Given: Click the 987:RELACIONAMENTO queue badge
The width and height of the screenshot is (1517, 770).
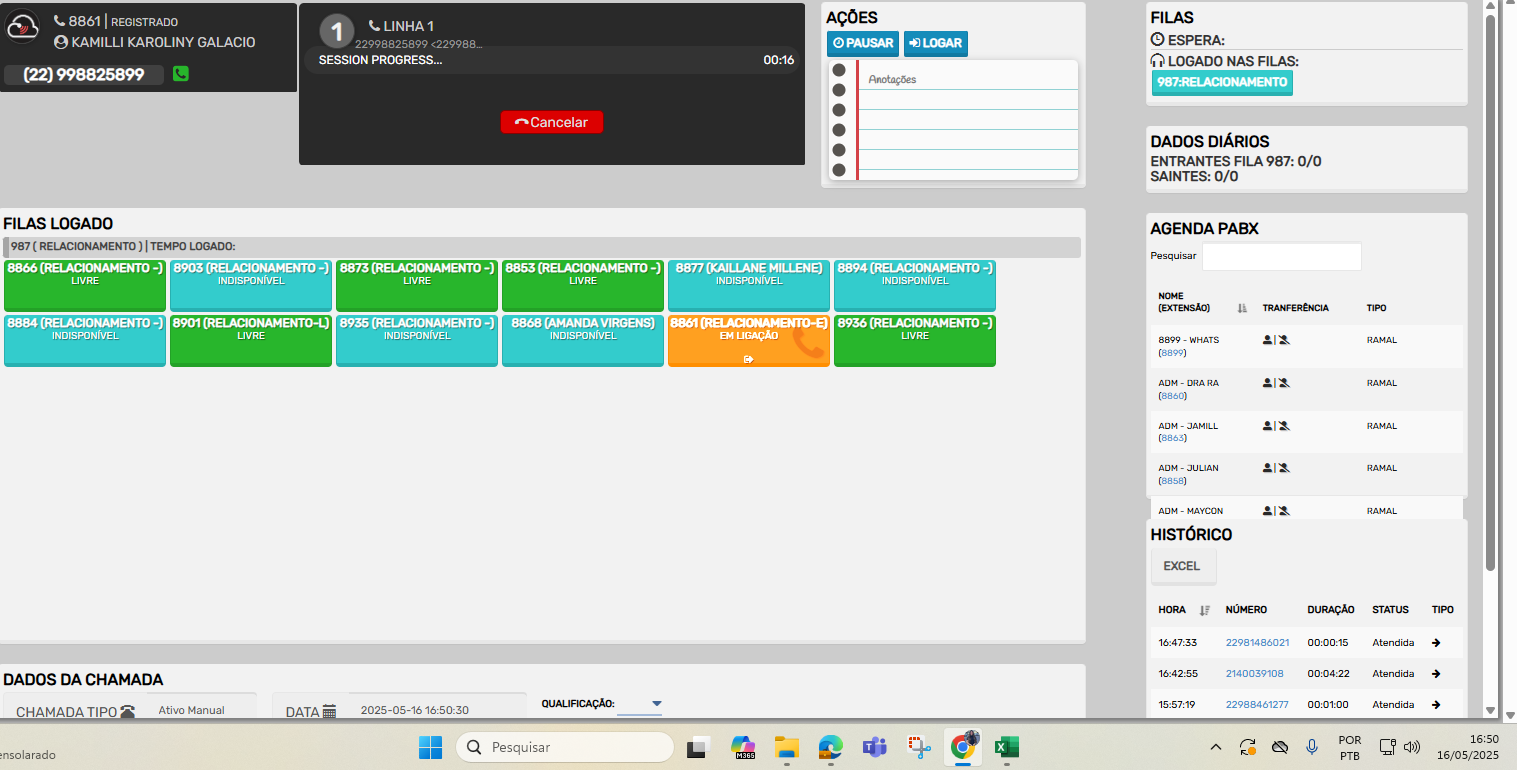Looking at the screenshot, I should click(x=1222, y=82).
